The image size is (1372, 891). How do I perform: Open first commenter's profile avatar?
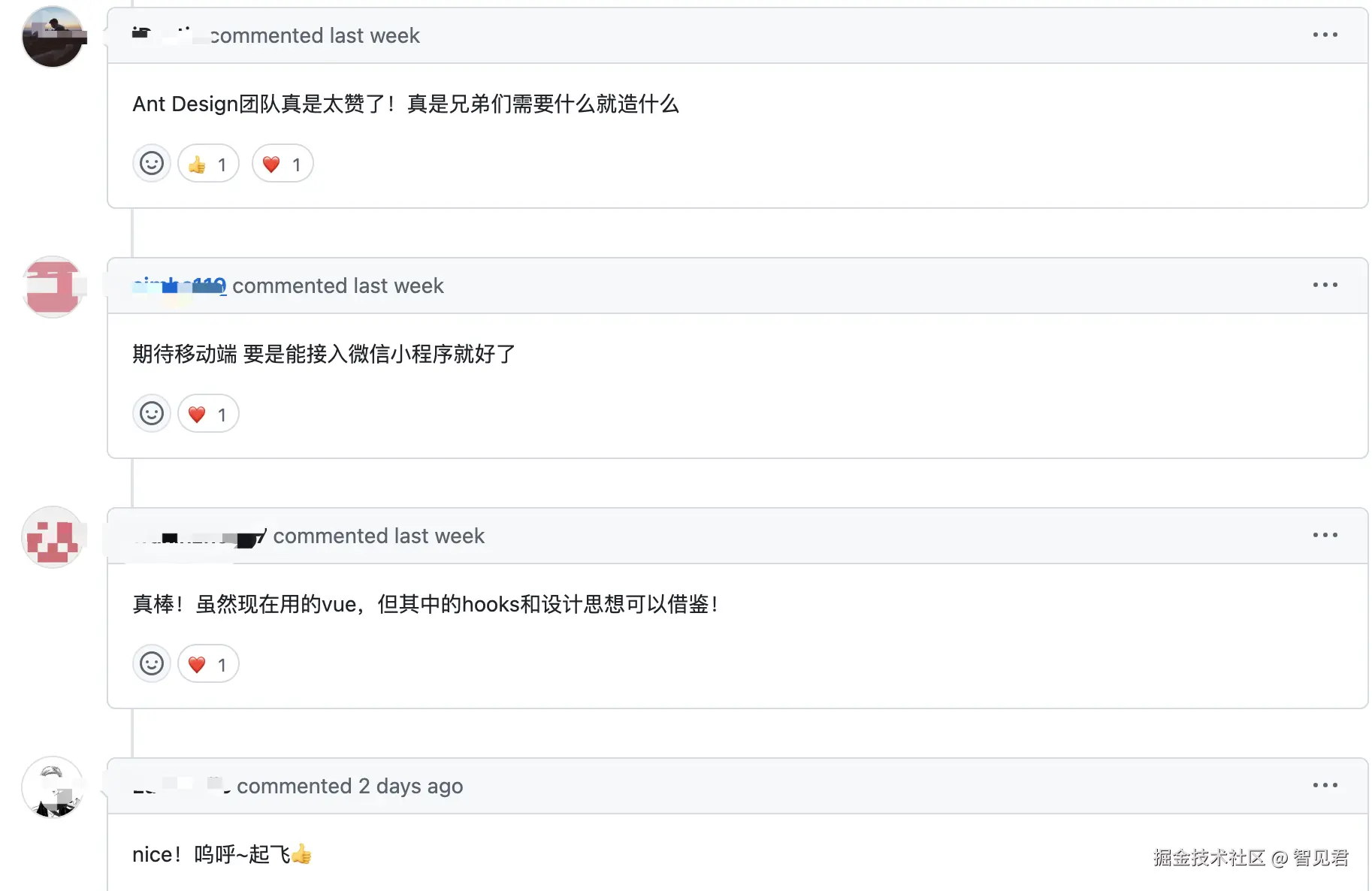click(x=53, y=36)
